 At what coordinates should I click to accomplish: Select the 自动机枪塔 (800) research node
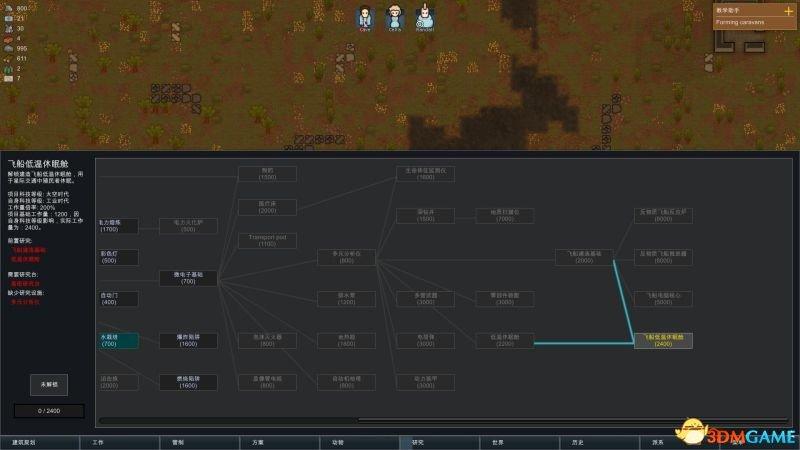pyautogui.click(x=346, y=383)
